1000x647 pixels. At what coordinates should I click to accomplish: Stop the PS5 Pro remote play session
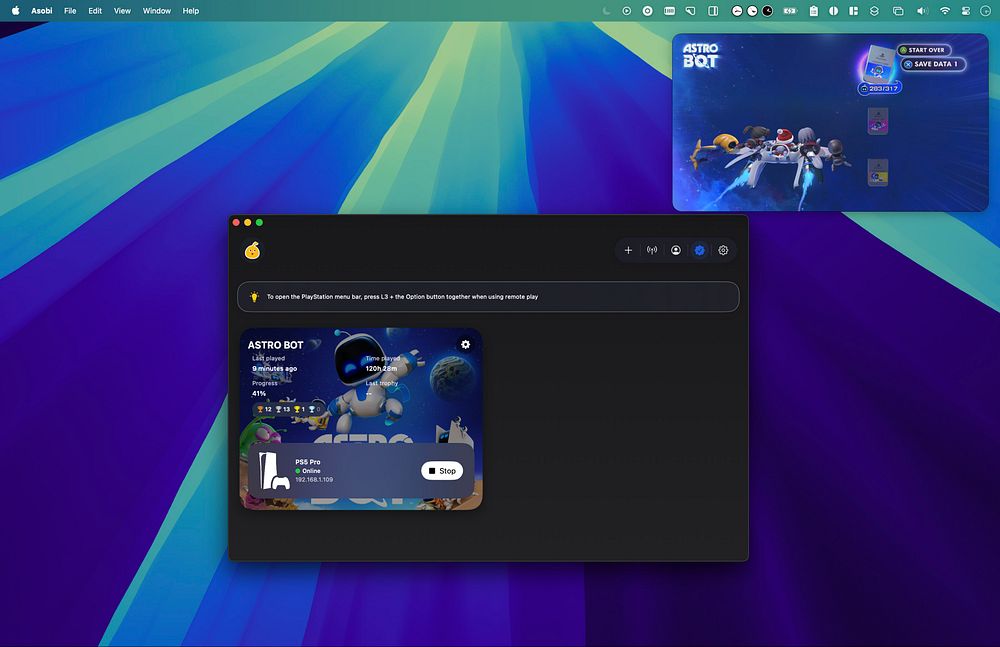click(x=442, y=471)
